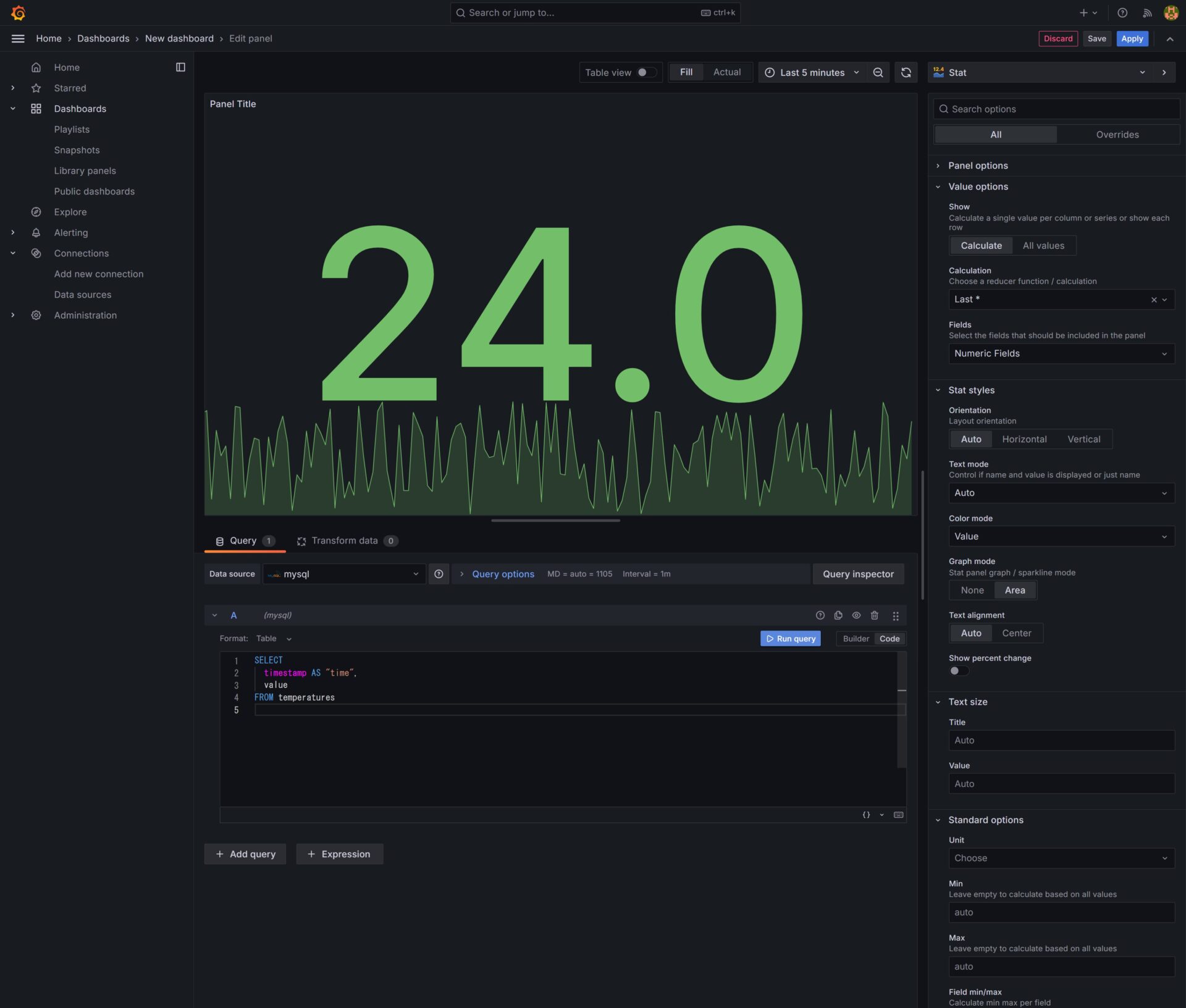Click the Apply button
1186x1008 pixels.
coord(1132,38)
